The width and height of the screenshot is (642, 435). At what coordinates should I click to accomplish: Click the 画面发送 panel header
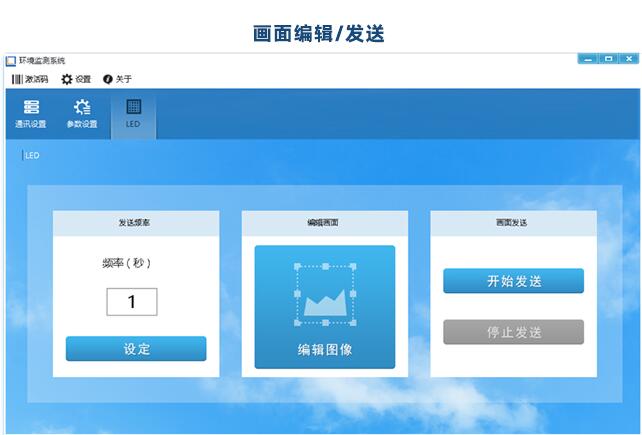click(x=512, y=223)
